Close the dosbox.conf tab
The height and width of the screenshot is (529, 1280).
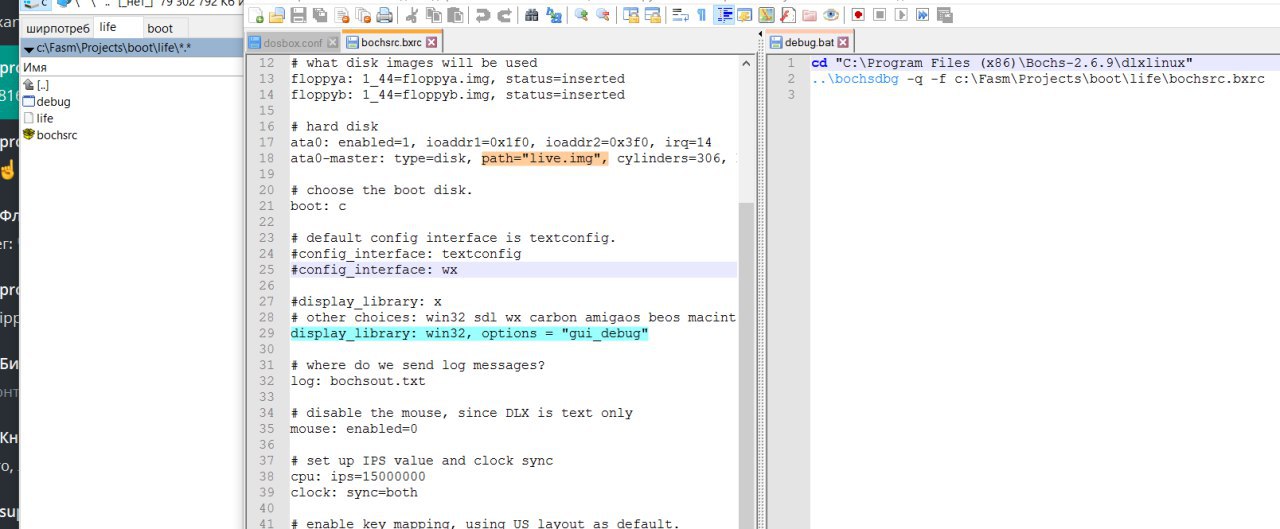(x=331, y=43)
